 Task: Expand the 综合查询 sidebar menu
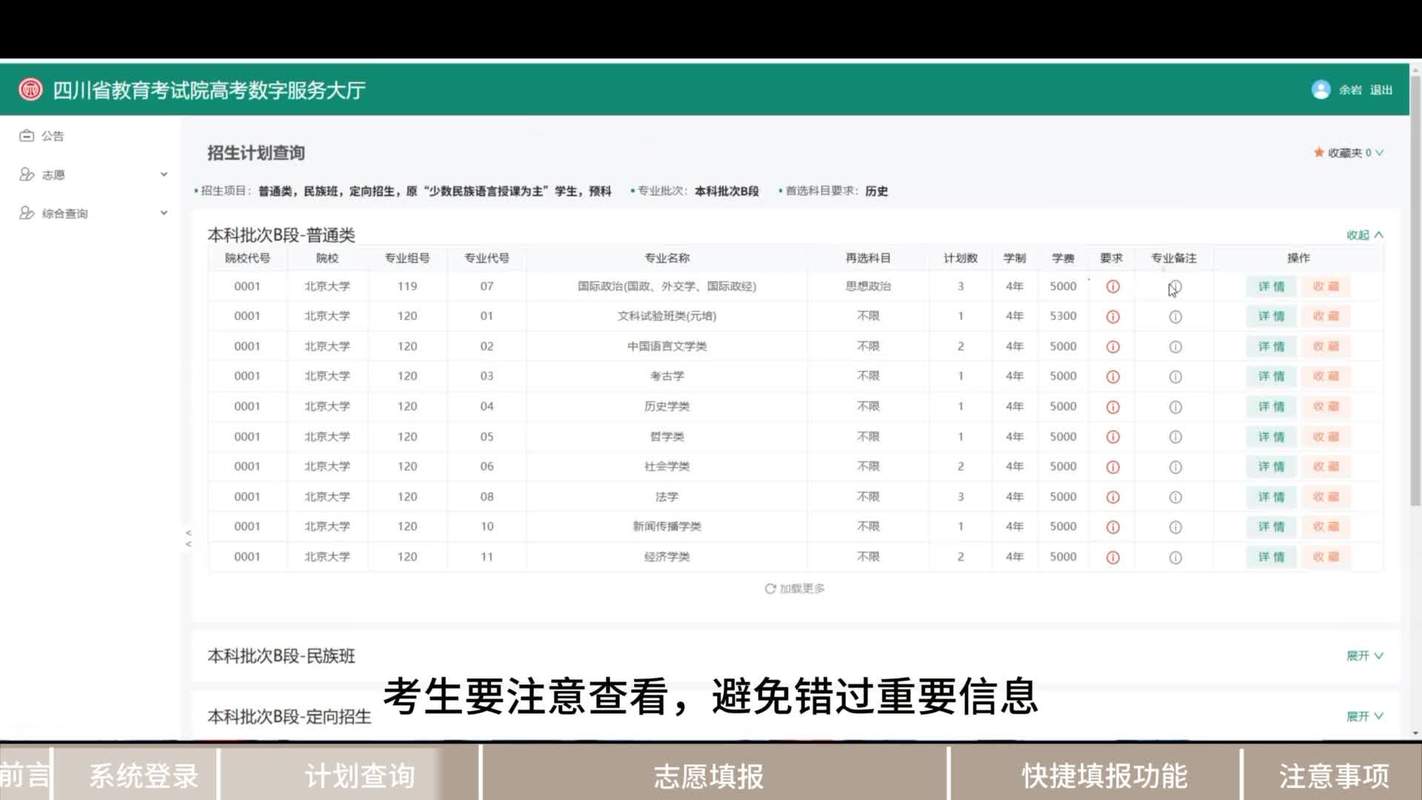tap(94, 213)
